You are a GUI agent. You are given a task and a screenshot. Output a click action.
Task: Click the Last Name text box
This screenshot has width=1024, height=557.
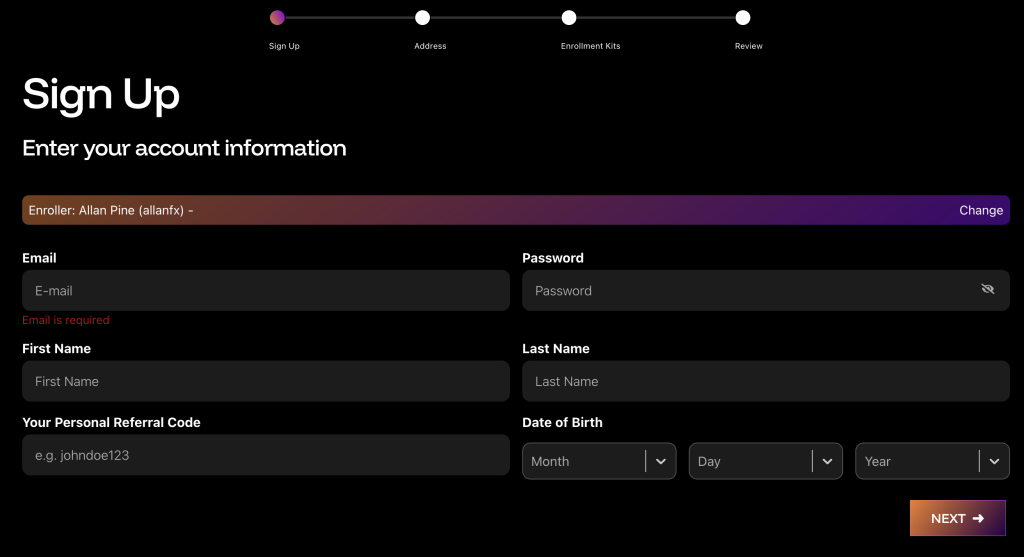pos(765,381)
